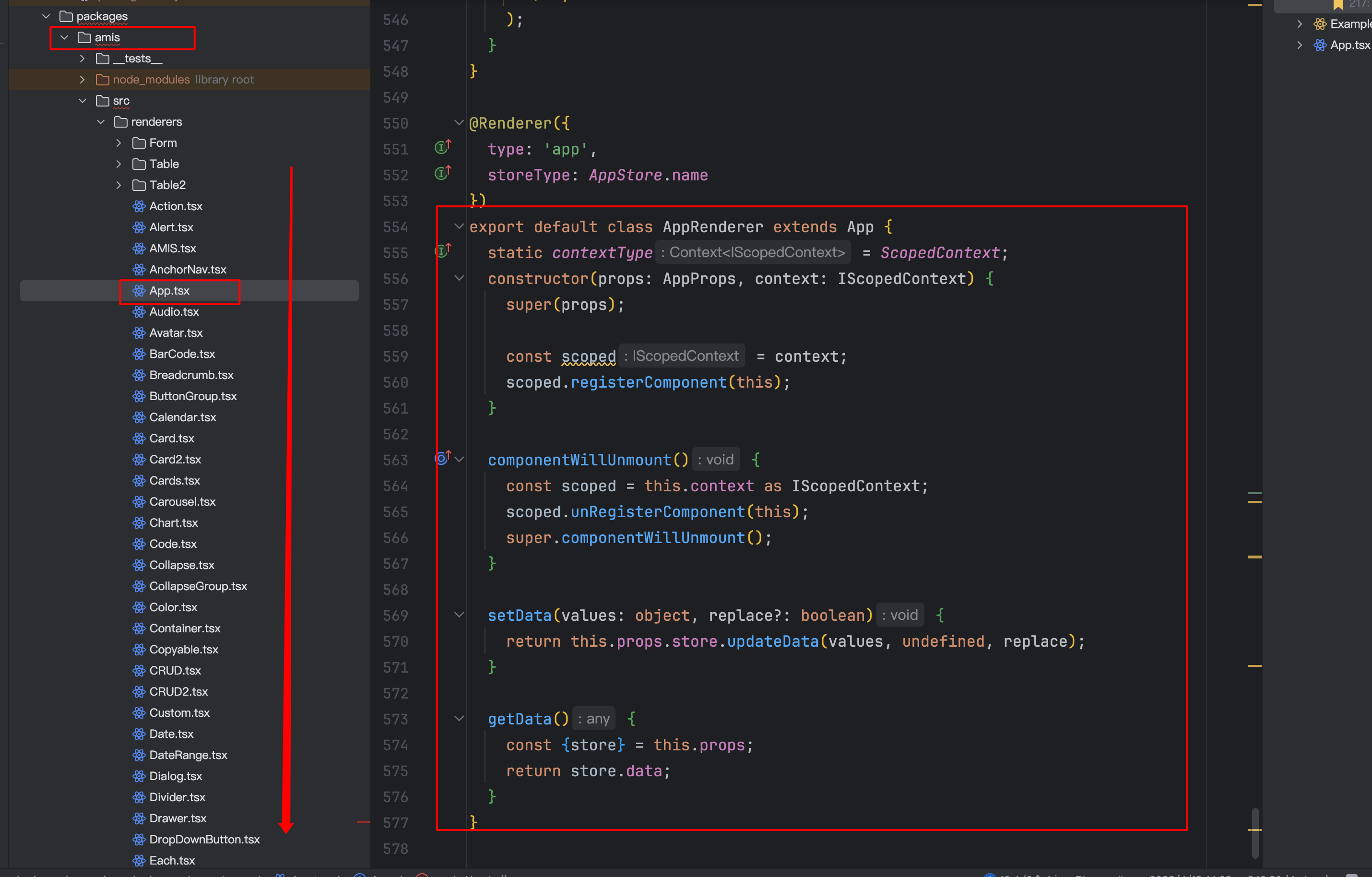The image size is (1372, 877).
Task: Open Calendar.tsx in project tree
Action: [x=183, y=417]
